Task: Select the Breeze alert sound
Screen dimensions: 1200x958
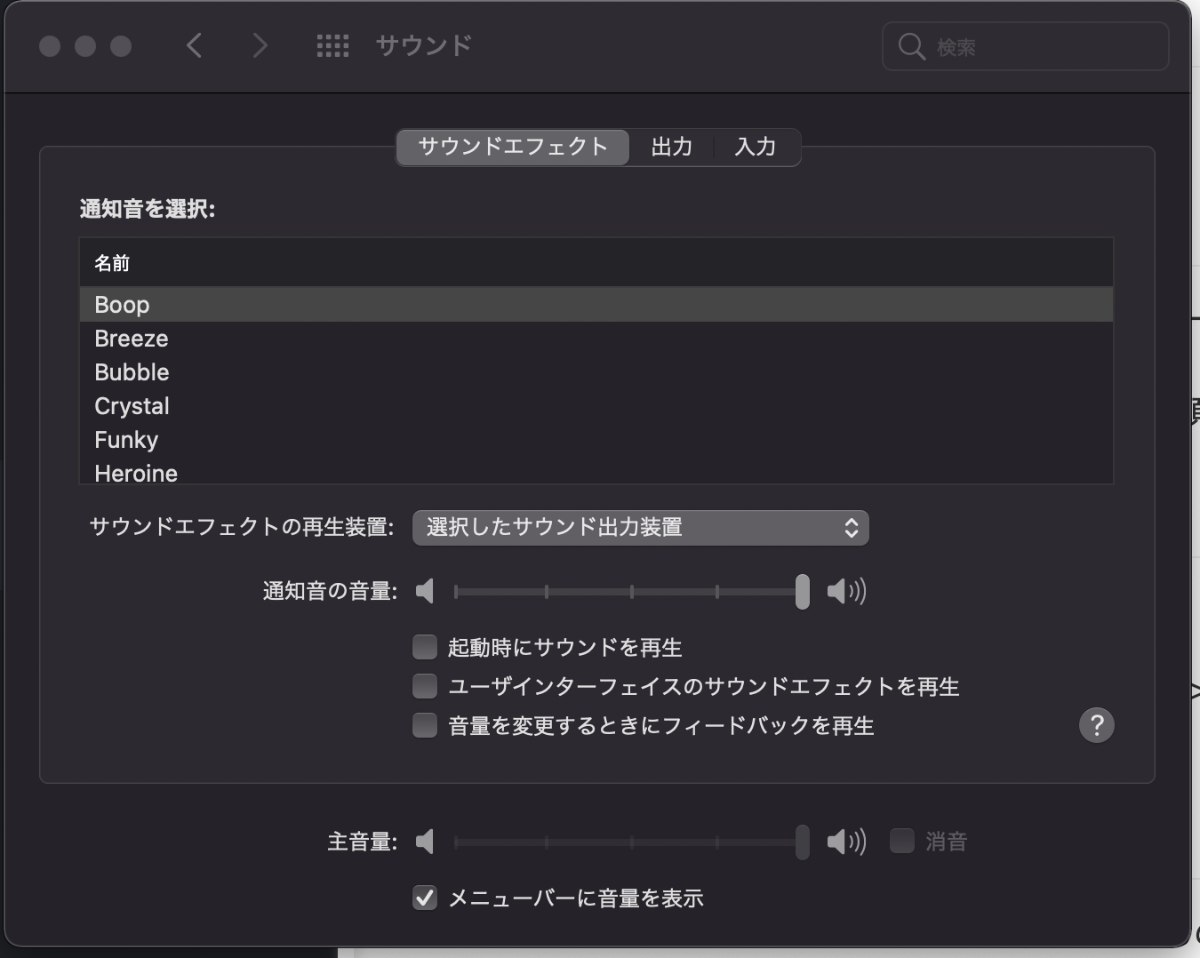Action: click(x=596, y=338)
